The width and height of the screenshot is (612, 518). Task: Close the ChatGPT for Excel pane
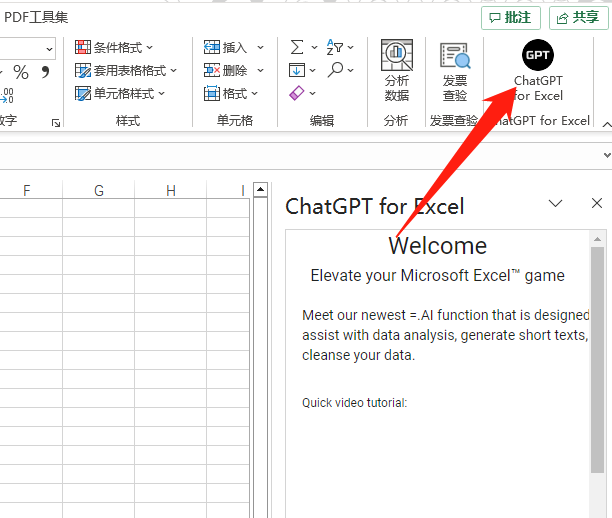tap(597, 203)
